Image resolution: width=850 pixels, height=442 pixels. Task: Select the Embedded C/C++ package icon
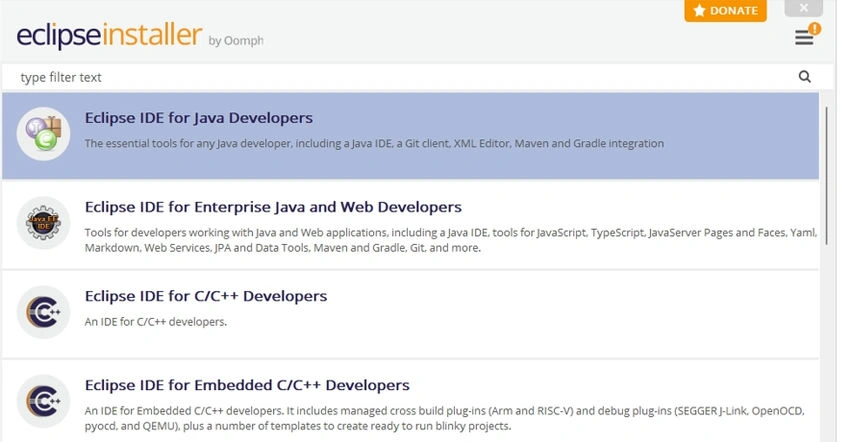[x=43, y=401]
